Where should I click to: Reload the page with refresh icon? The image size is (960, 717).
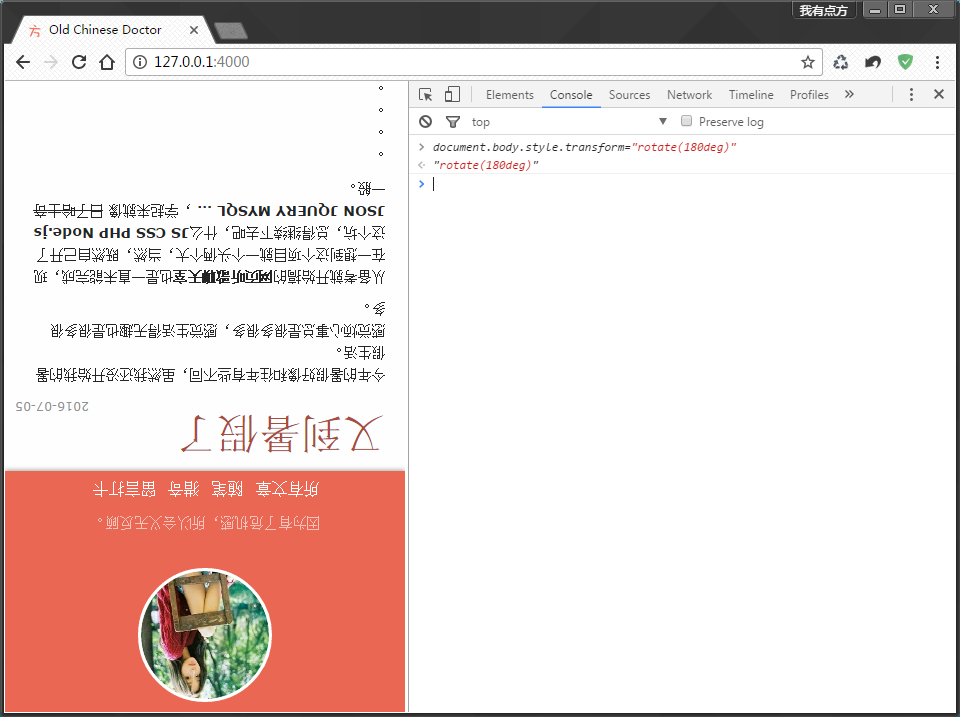[x=79, y=62]
